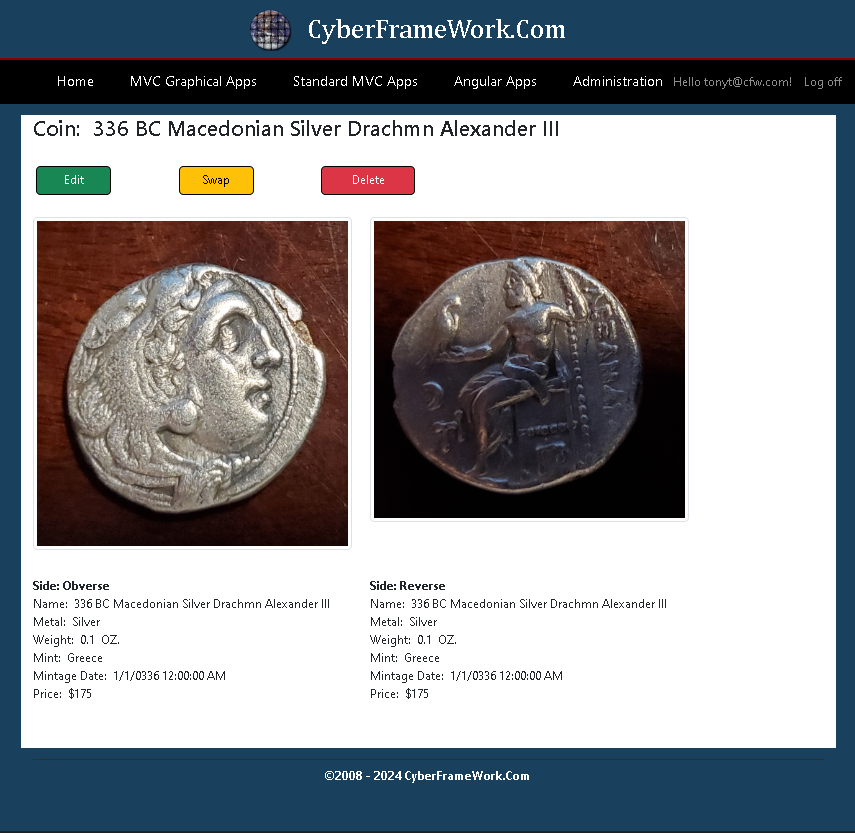Click the green Edit button

(74, 180)
